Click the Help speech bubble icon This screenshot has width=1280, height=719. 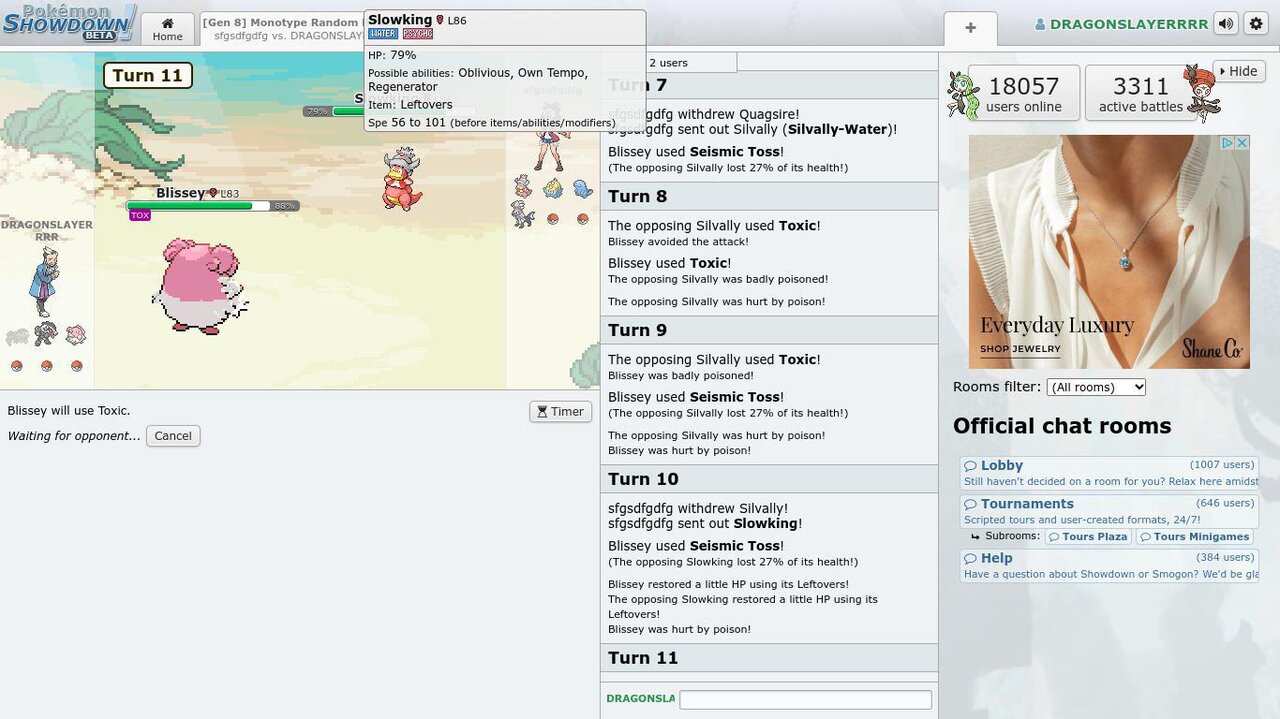[970, 558]
